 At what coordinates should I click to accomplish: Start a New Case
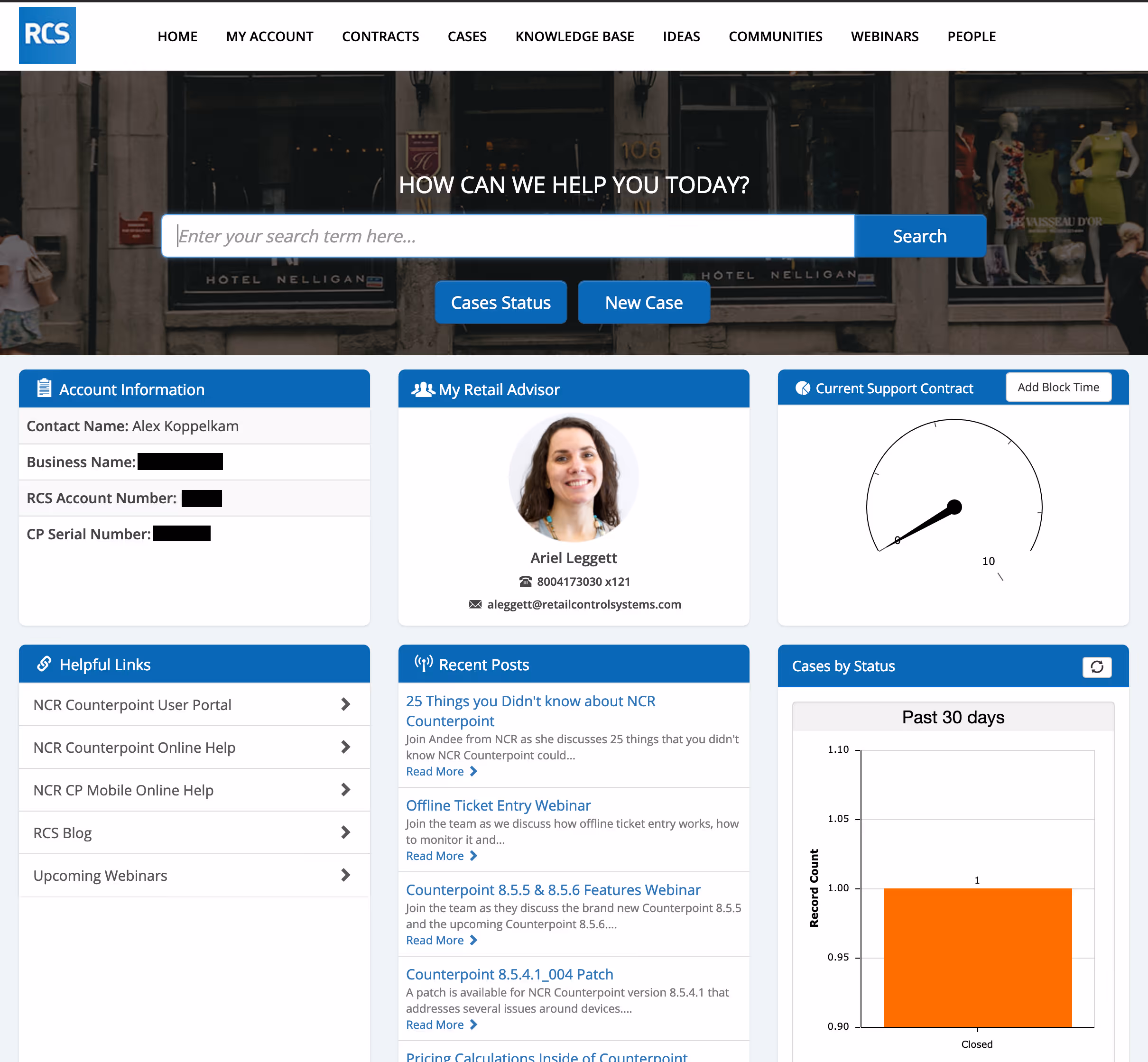pyautogui.click(x=644, y=302)
